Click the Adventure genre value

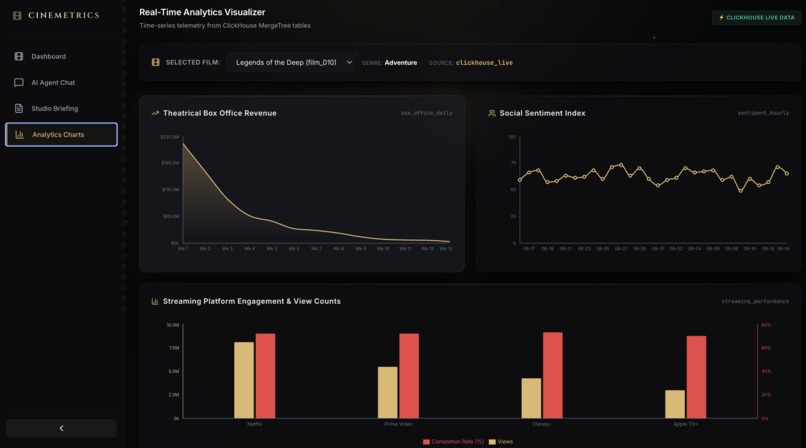(401, 63)
